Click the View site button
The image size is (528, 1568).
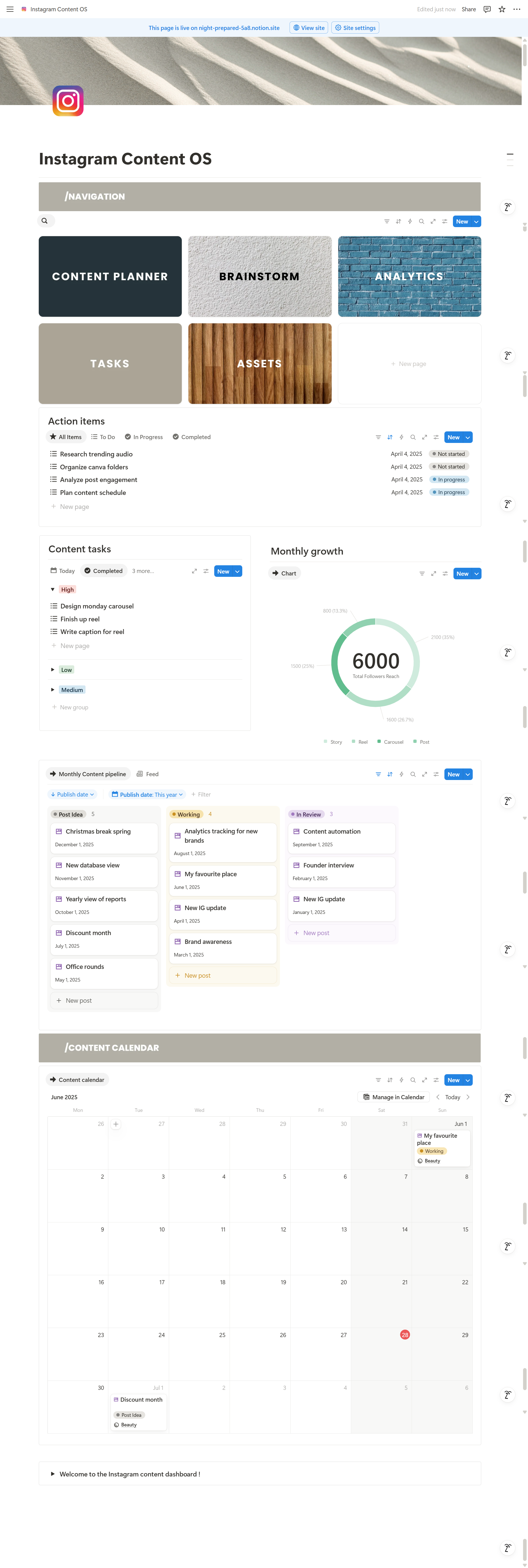pos(309,27)
